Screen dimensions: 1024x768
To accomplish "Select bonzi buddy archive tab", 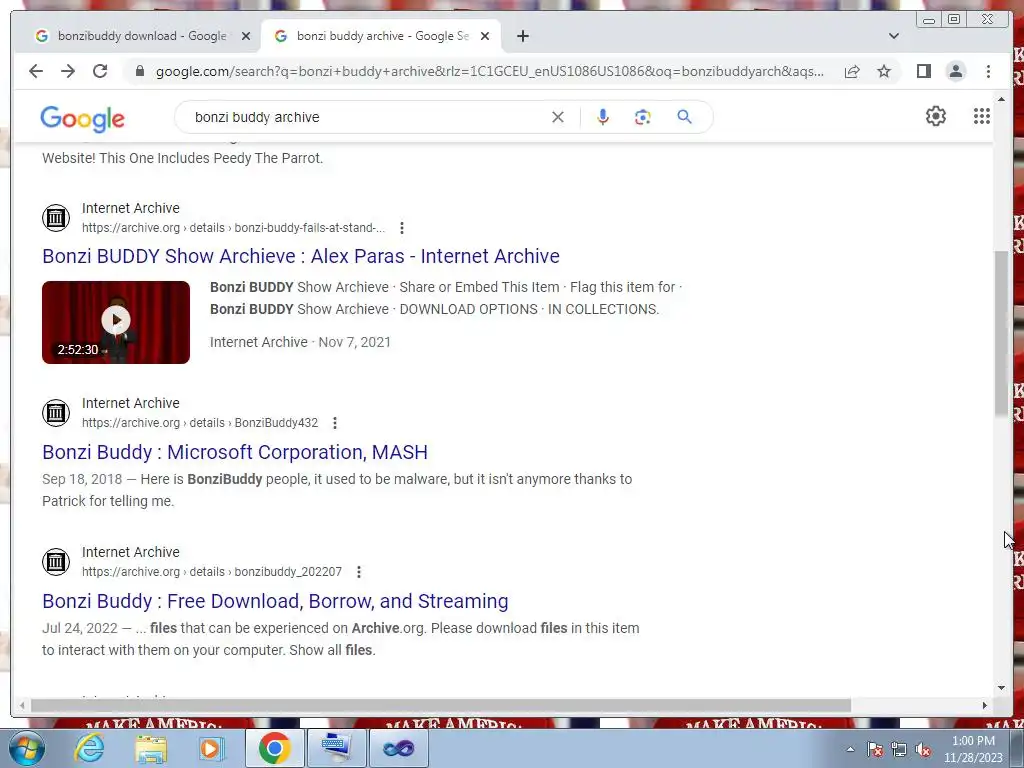I will click(381, 36).
